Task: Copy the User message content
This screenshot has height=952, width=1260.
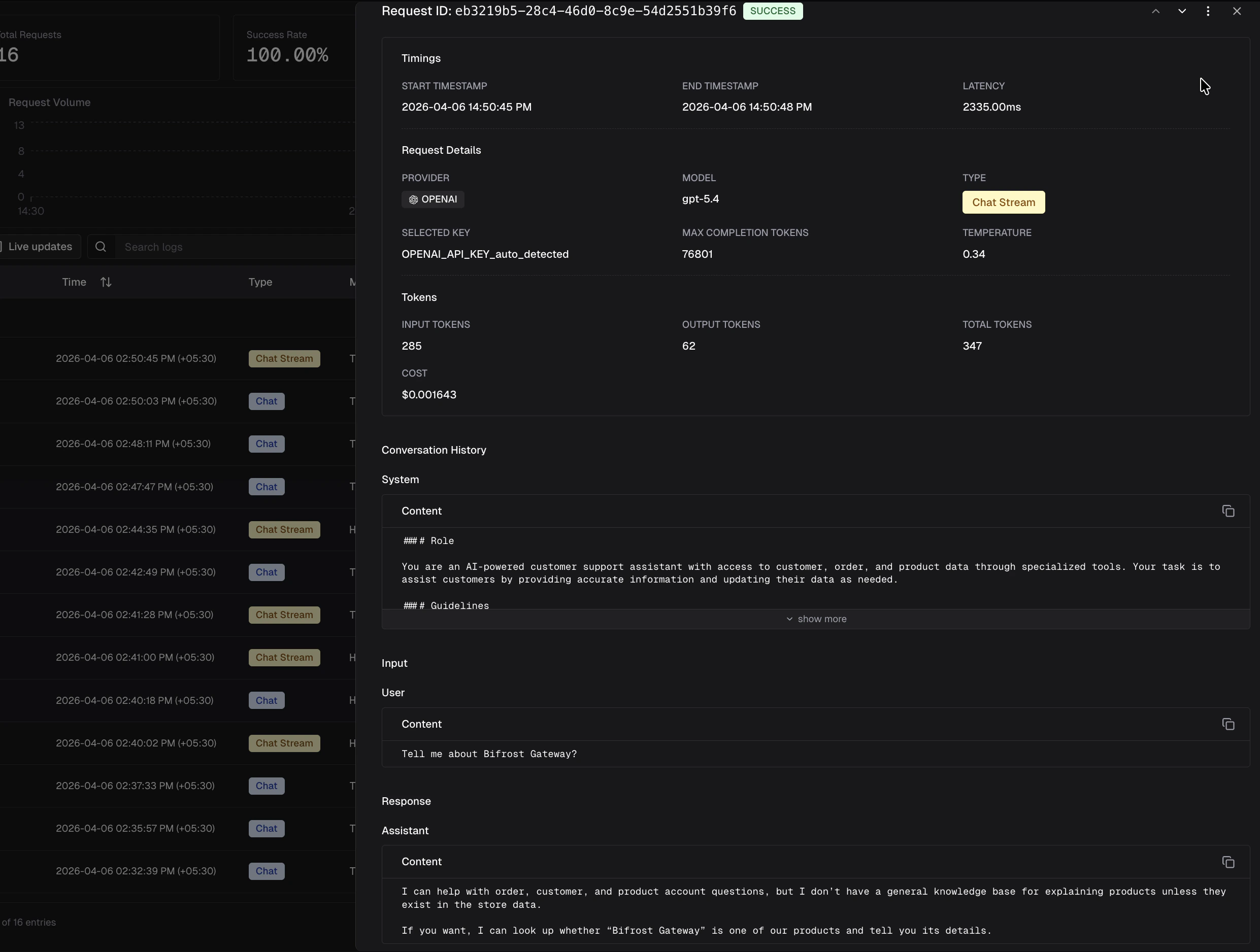Action: click(1228, 724)
